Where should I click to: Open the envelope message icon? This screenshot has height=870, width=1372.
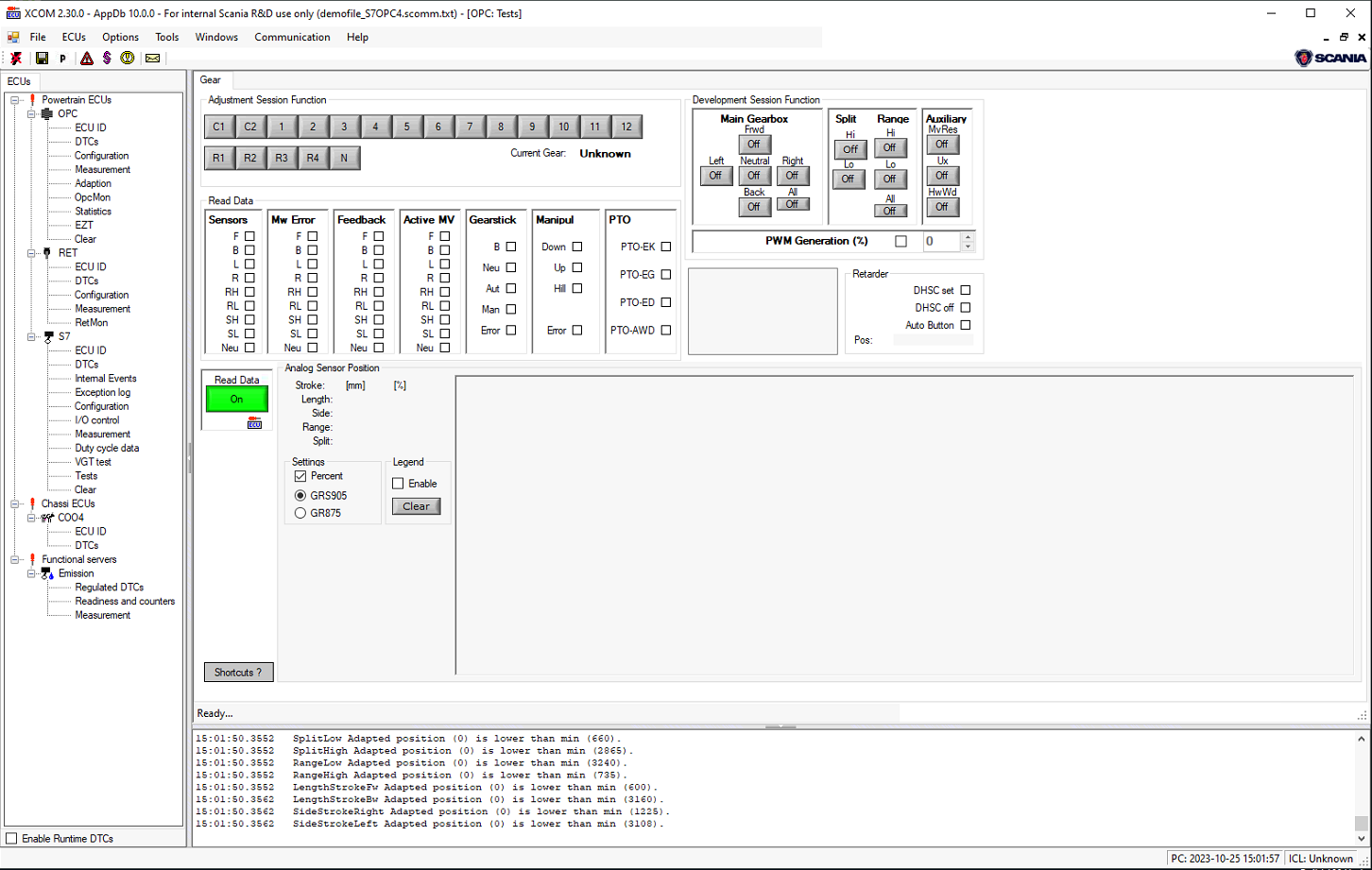coord(152,59)
